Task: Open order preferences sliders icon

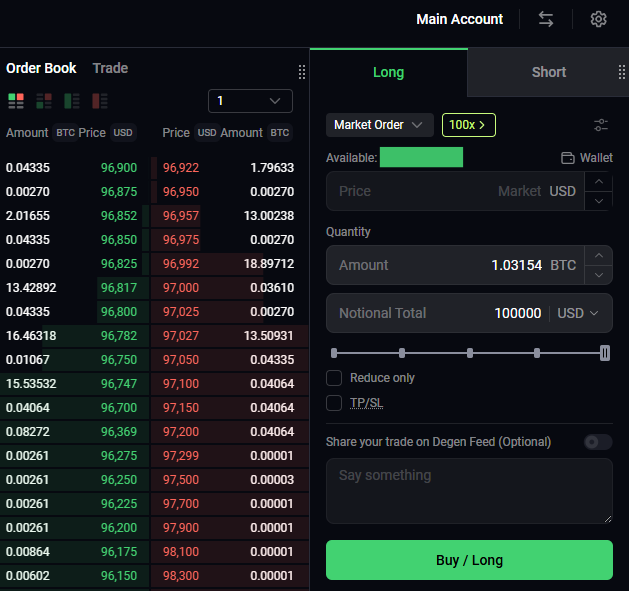Action: coord(601,125)
